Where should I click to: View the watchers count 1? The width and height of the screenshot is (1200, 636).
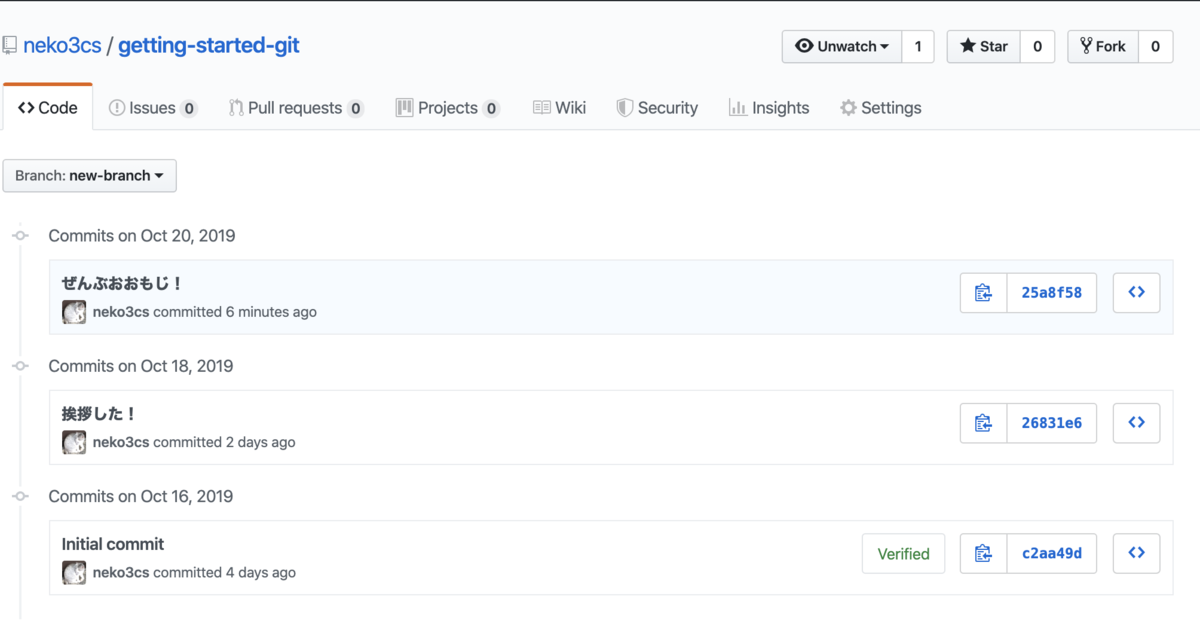click(918, 46)
